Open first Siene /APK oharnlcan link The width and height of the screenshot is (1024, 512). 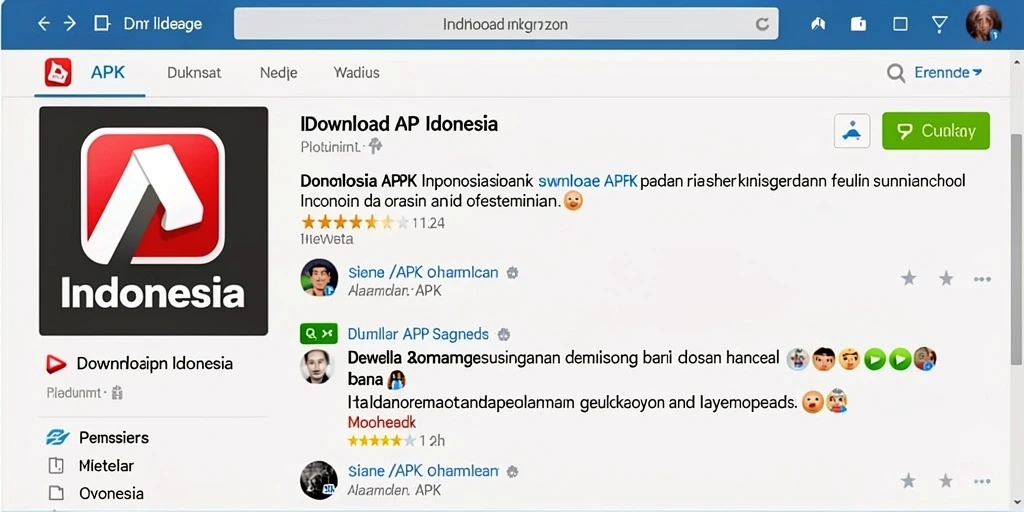coord(423,272)
